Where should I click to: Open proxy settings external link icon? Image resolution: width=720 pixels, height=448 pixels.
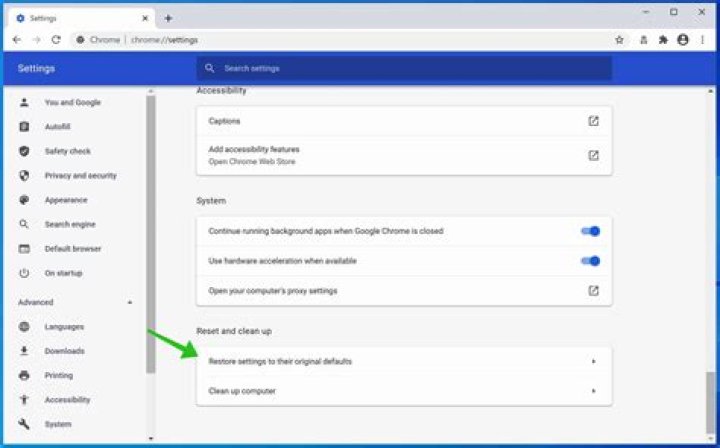pyautogui.click(x=594, y=291)
